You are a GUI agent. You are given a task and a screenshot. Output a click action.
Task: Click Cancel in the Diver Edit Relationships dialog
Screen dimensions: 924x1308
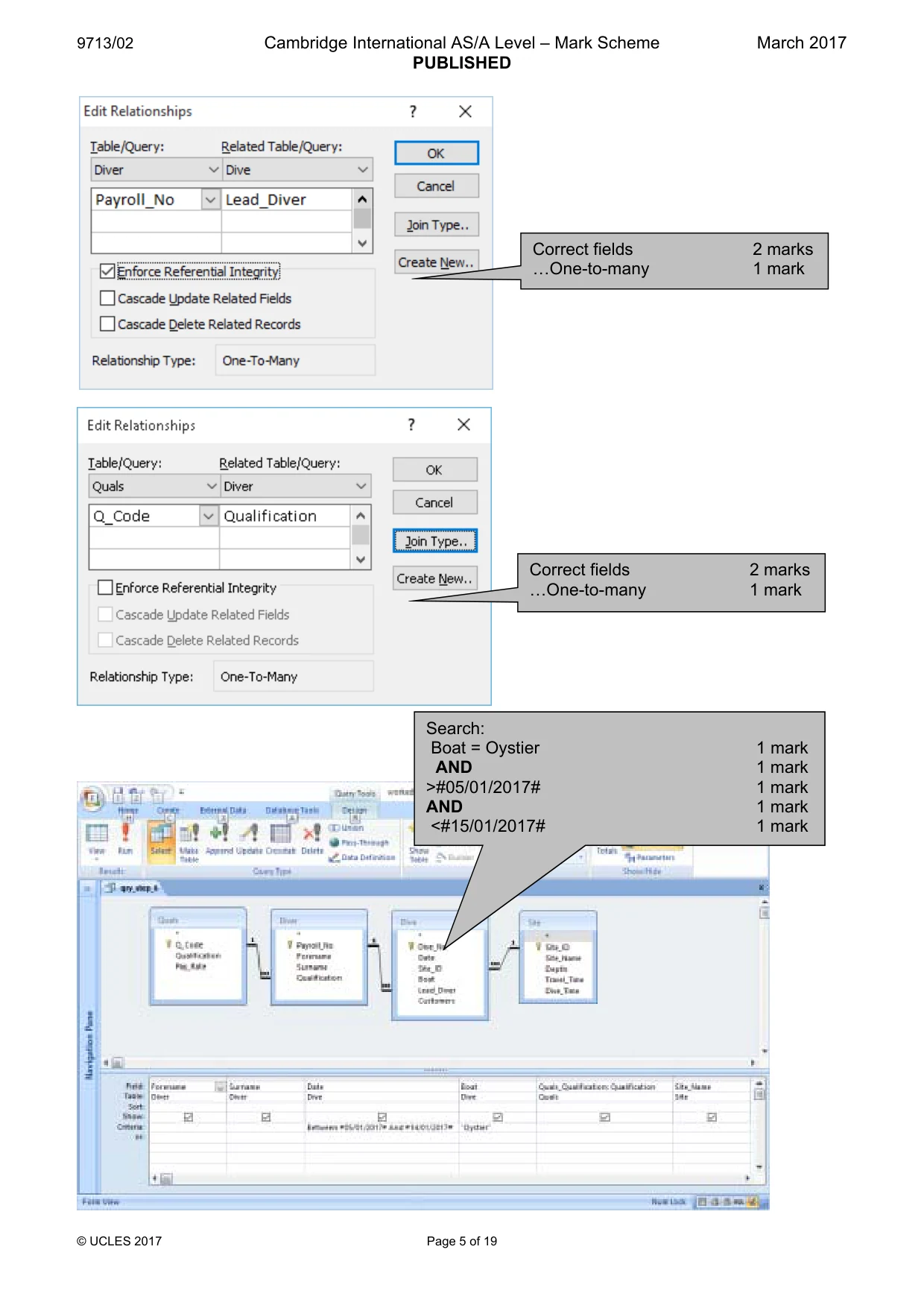436,186
